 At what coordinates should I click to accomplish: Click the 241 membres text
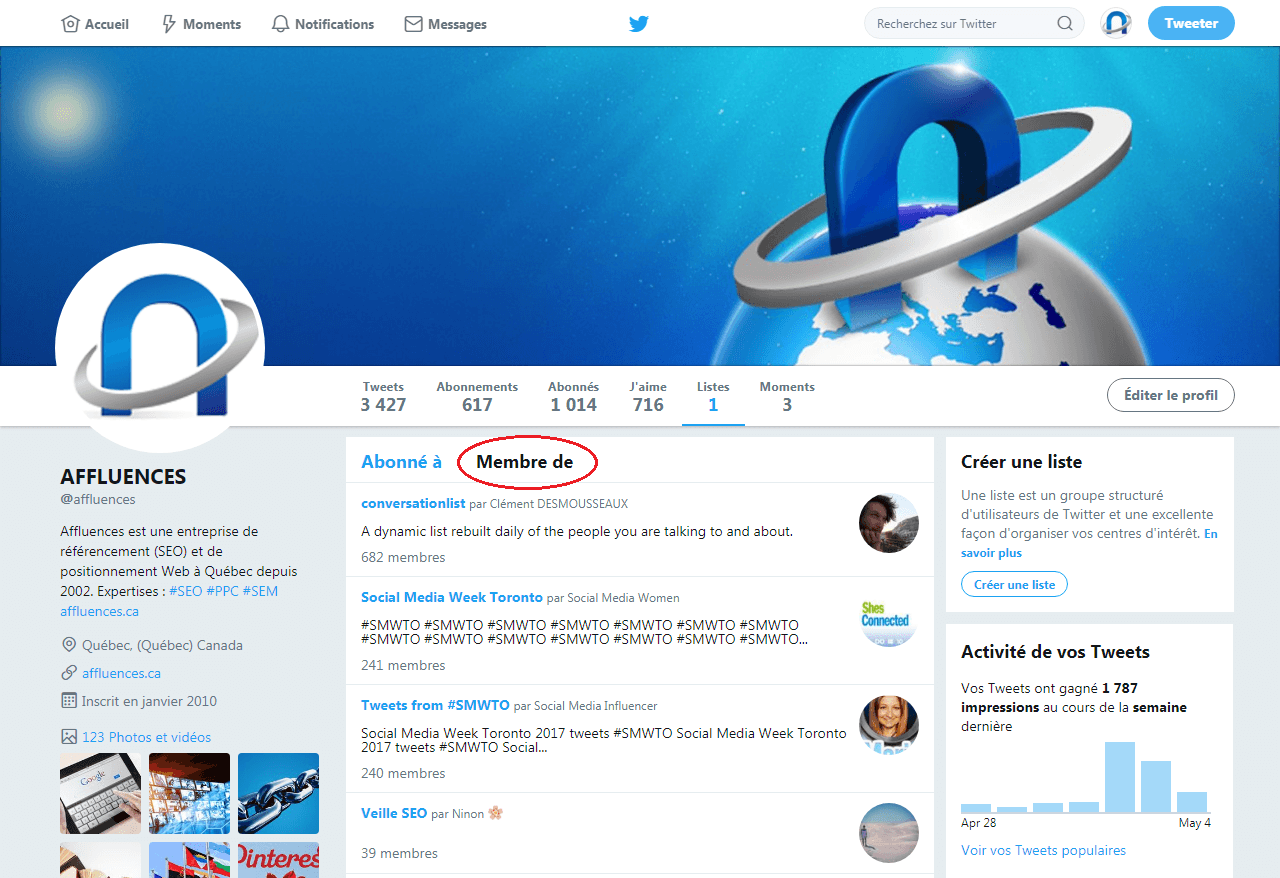(x=403, y=665)
